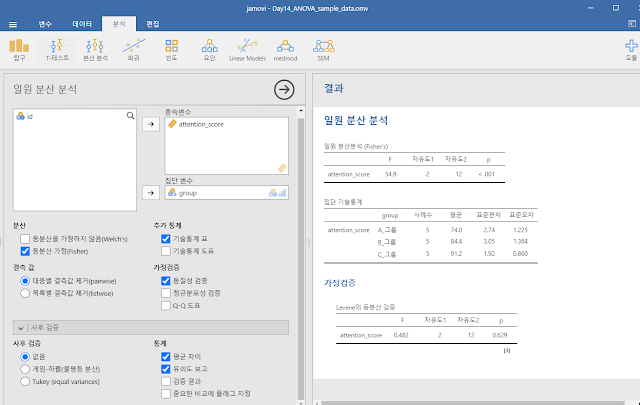Collapse the 사후 검증 section

pyautogui.click(x=151, y=327)
